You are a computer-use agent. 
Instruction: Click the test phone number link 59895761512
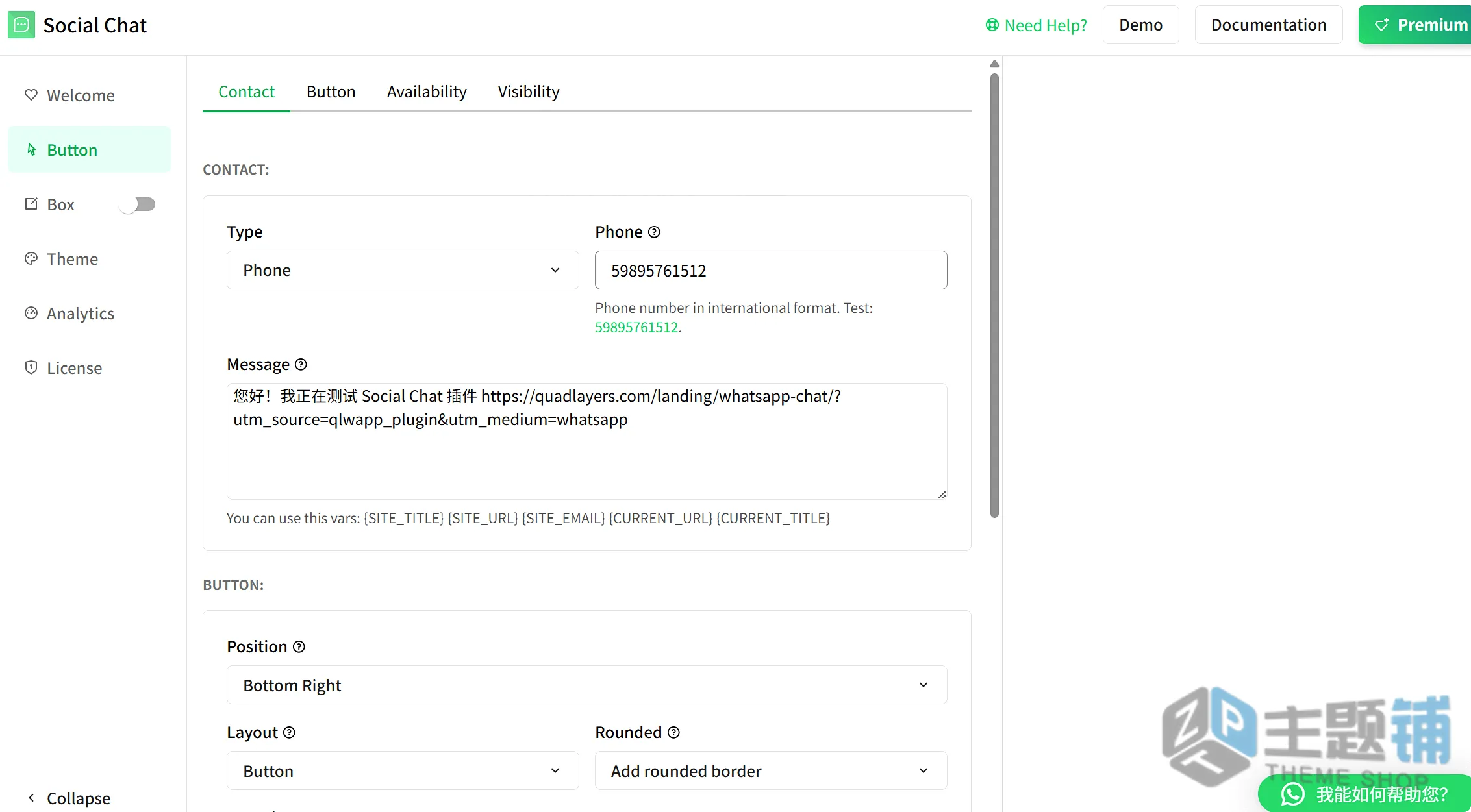[x=636, y=327]
